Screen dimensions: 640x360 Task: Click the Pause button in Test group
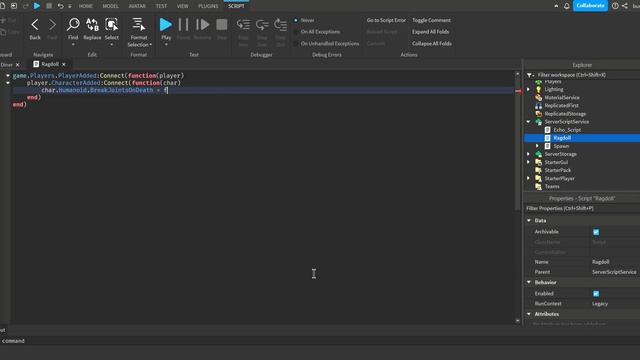[184, 25]
